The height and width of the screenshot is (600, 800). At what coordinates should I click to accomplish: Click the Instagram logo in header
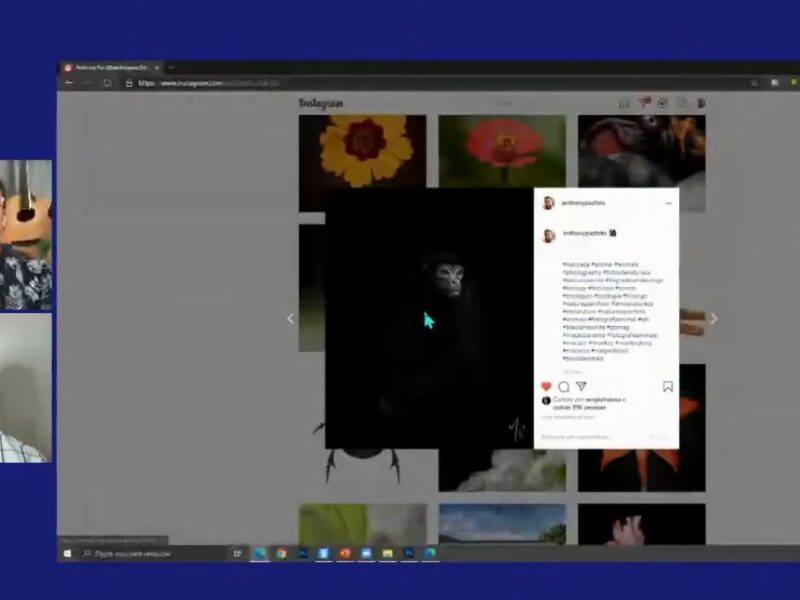coord(321,103)
